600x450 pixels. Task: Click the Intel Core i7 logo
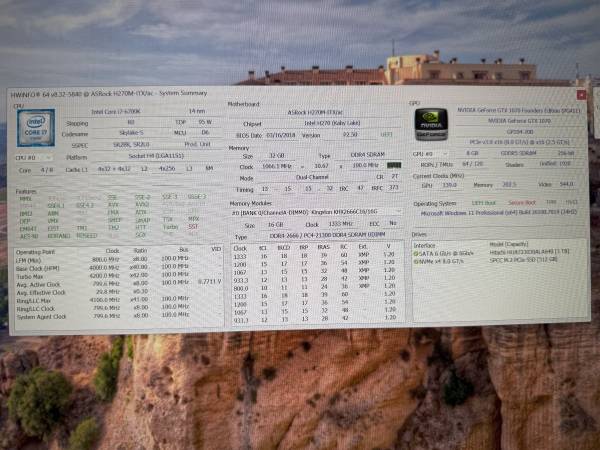(35, 127)
